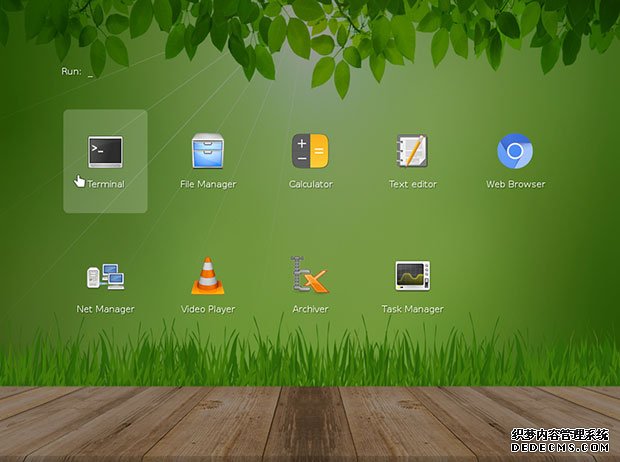Open the Calculator icon
This screenshot has width=620, height=462.
tap(310, 151)
